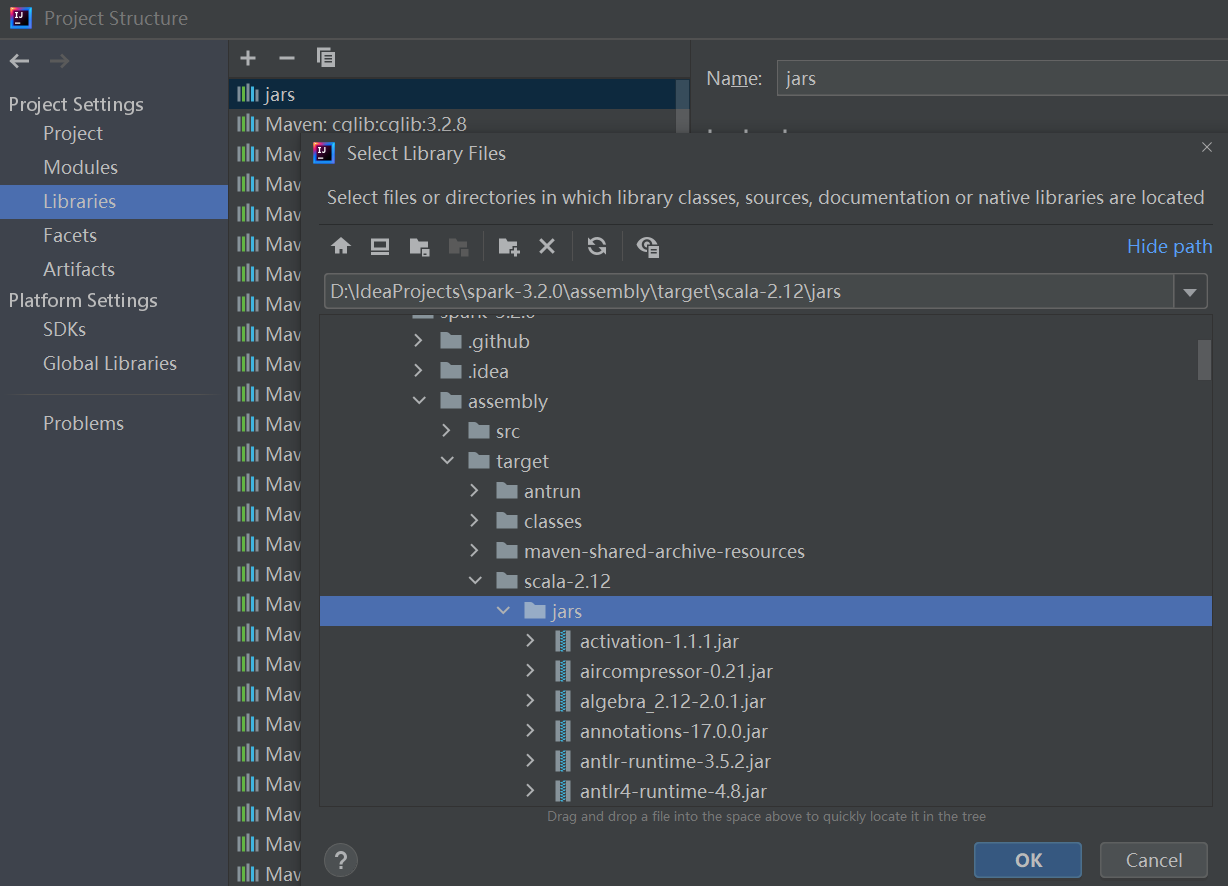Click the Copy library icon
This screenshot has height=886, width=1228.
(x=325, y=58)
